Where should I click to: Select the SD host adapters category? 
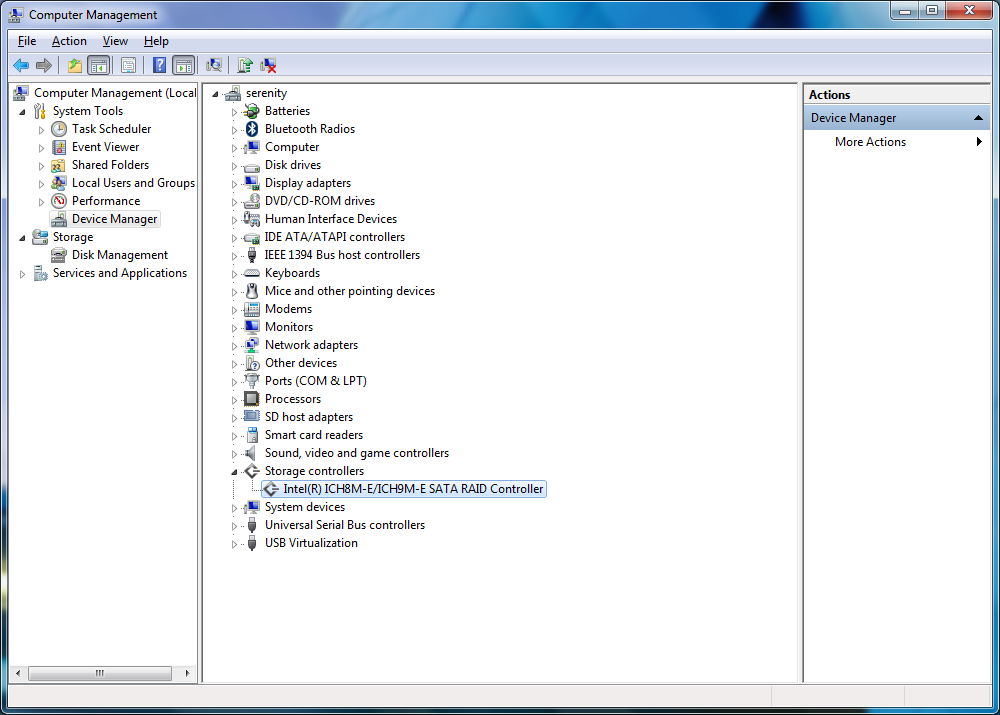point(309,417)
